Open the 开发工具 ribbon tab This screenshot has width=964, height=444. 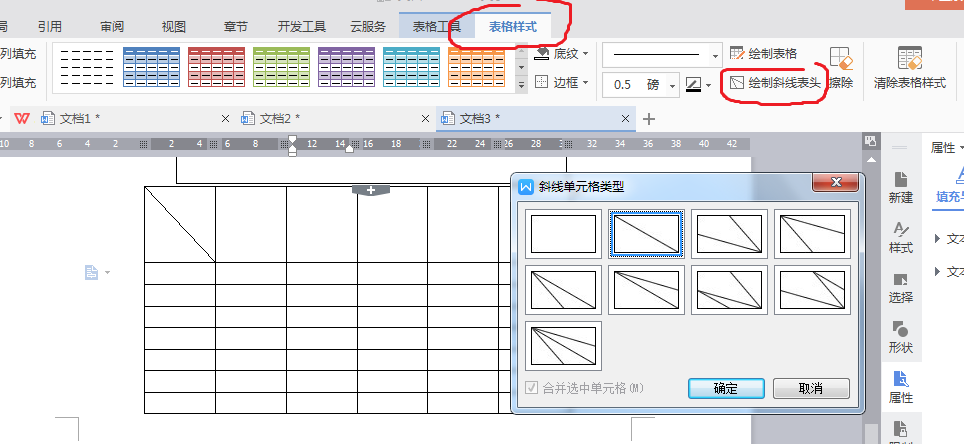pos(302,26)
